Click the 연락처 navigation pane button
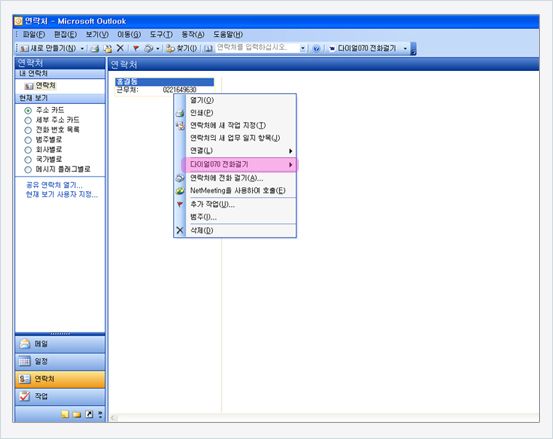Viewport: 553px width, 439px height. pyautogui.click(x=60, y=379)
